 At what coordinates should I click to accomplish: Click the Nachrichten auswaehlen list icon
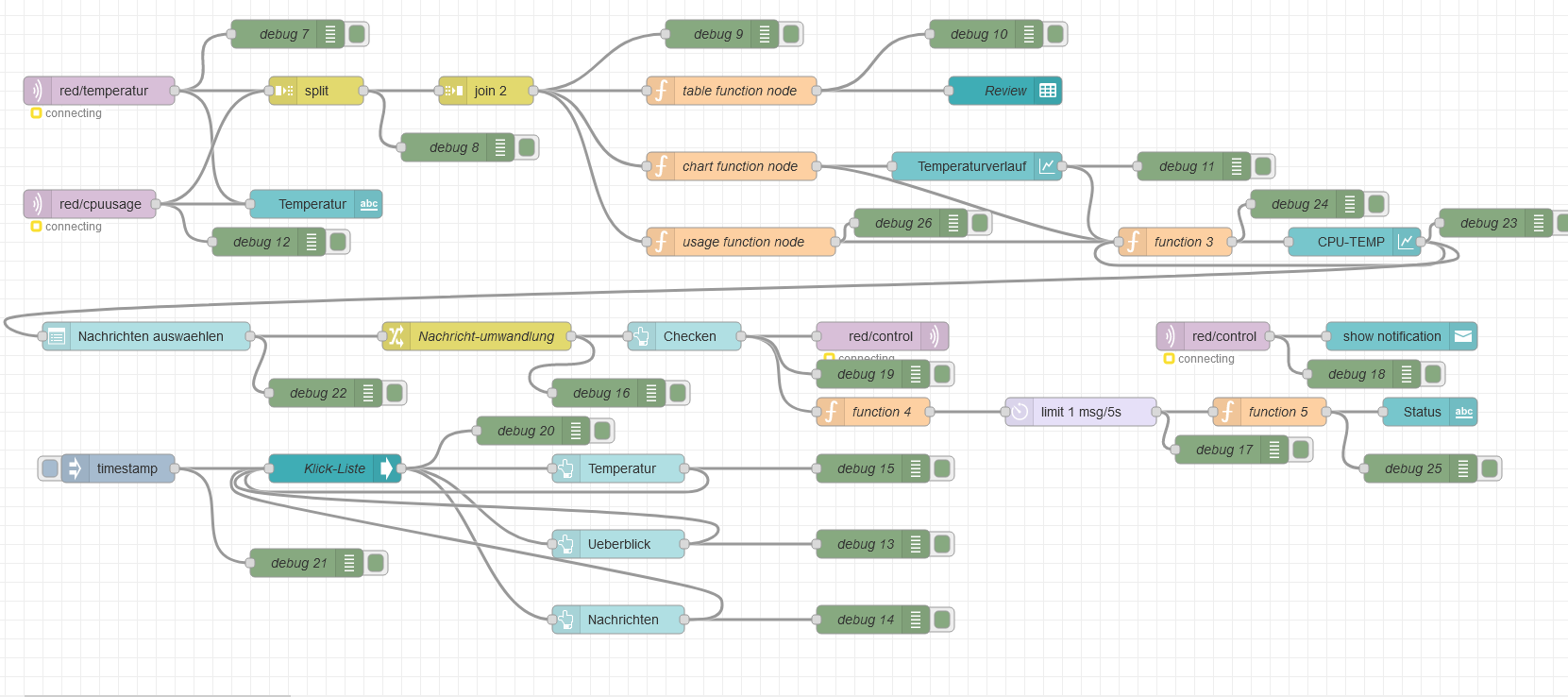pyautogui.click(x=57, y=336)
